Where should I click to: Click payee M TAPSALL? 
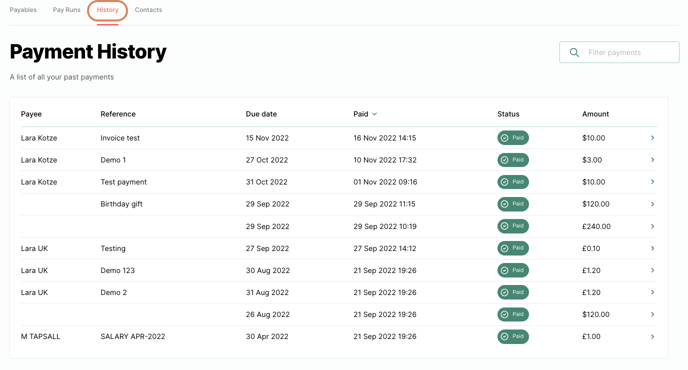[40, 337]
